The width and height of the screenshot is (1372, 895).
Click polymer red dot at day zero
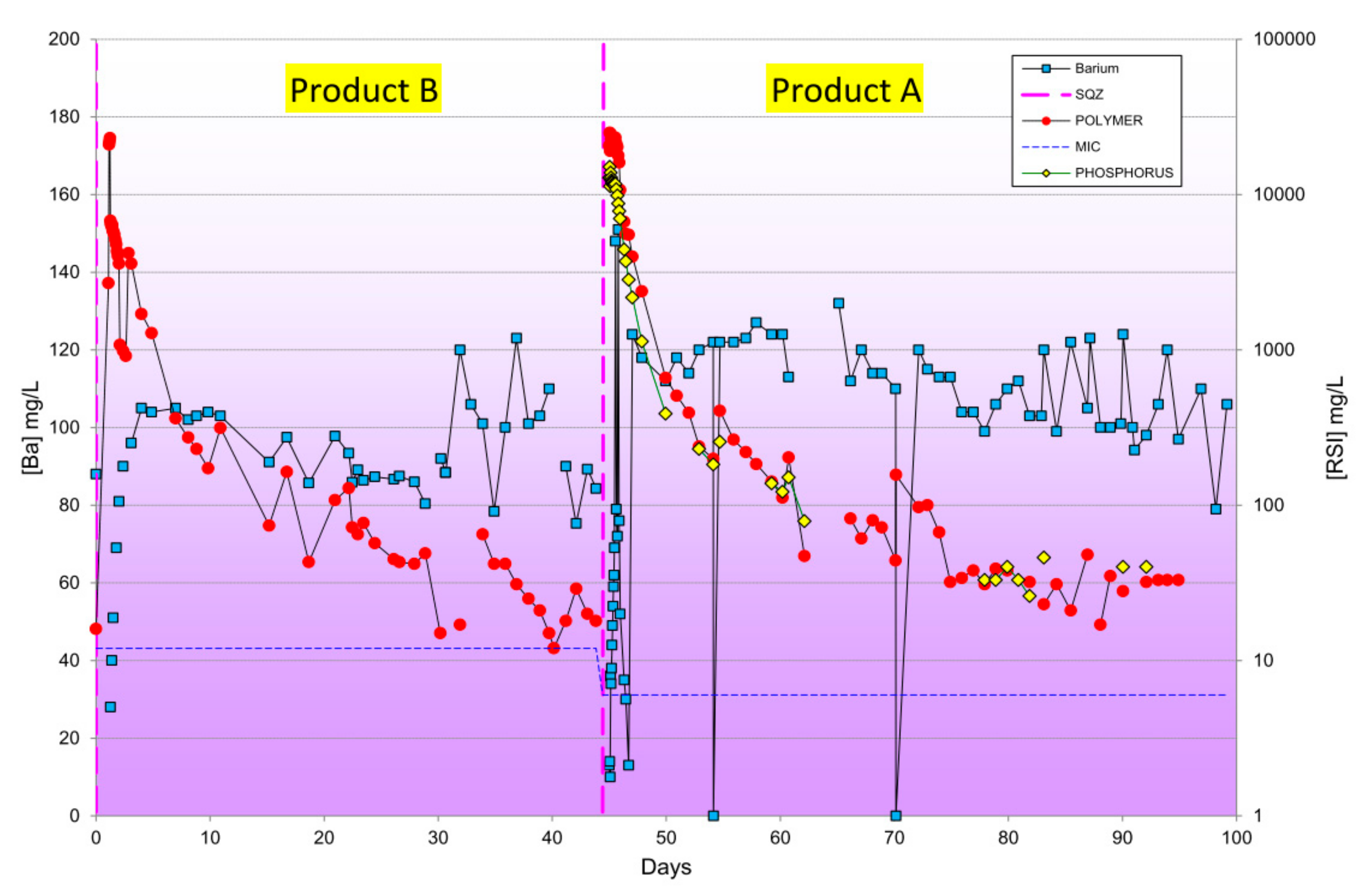(x=96, y=629)
